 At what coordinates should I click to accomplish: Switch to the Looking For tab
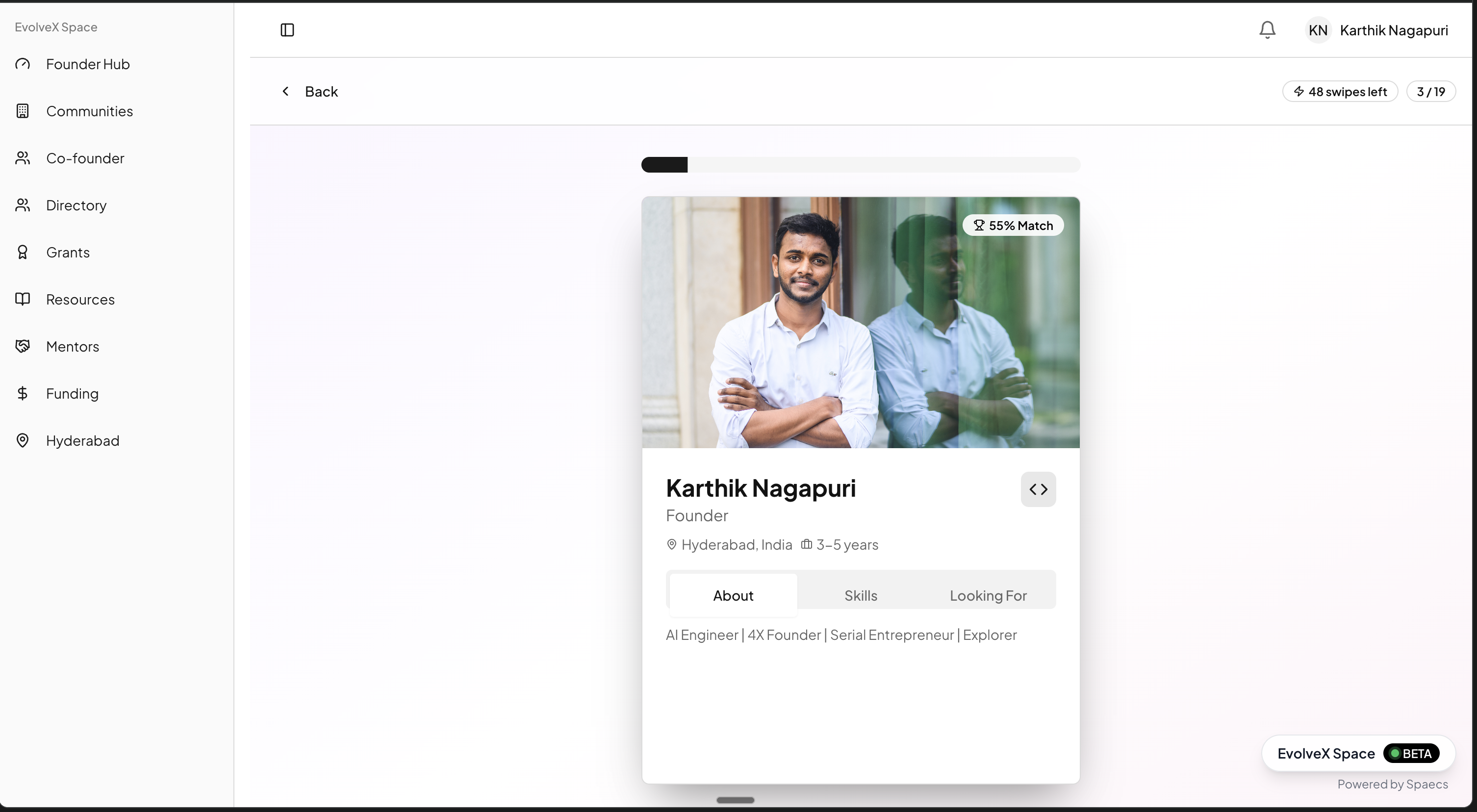pos(987,595)
